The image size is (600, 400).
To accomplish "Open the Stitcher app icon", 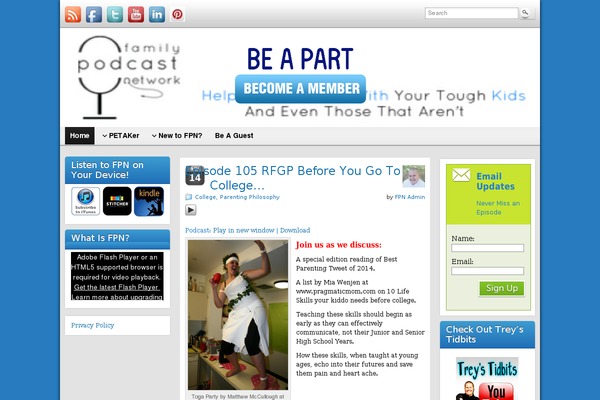I will coord(117,201).
